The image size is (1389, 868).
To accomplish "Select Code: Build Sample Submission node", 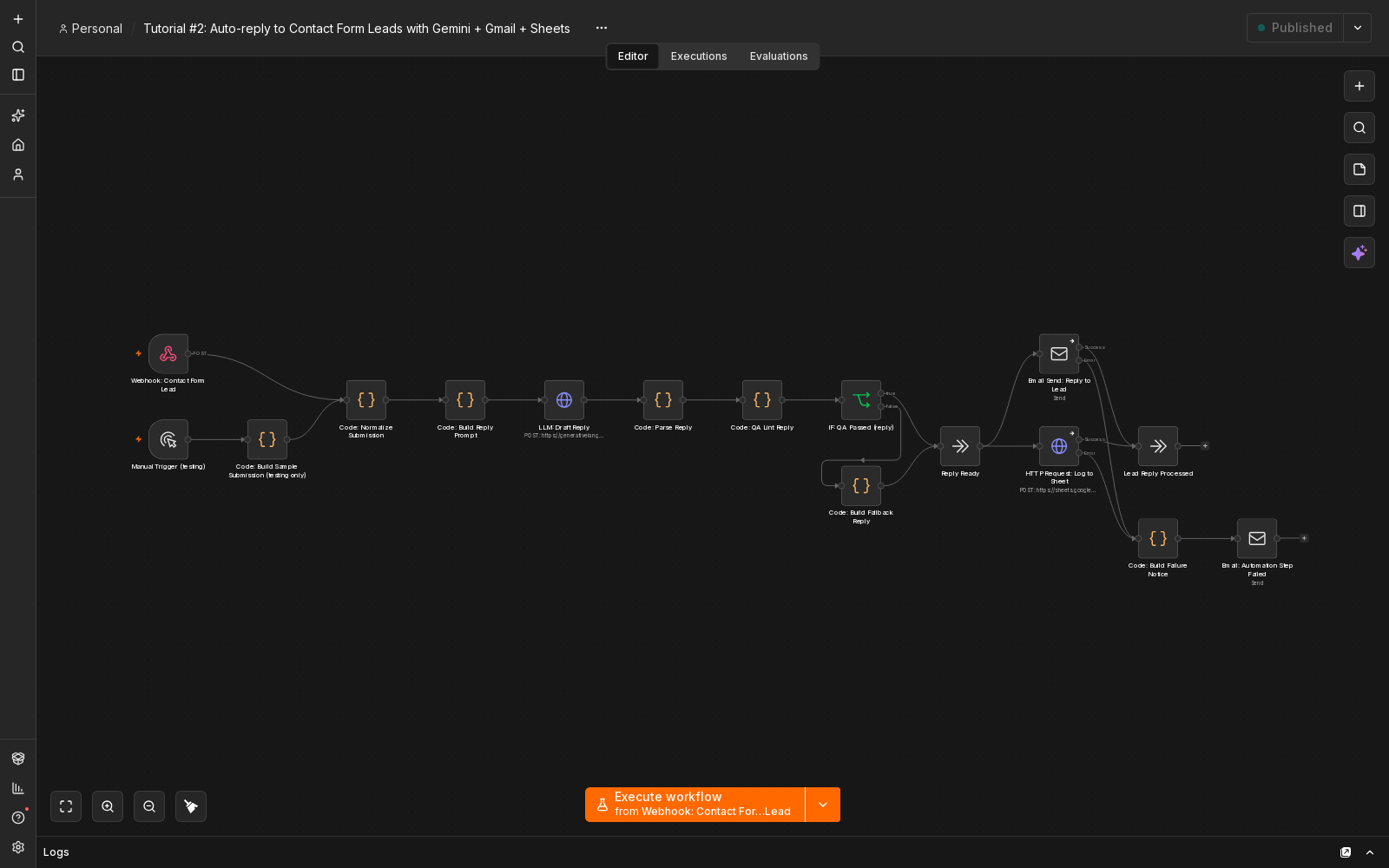I will coord(267,440).
